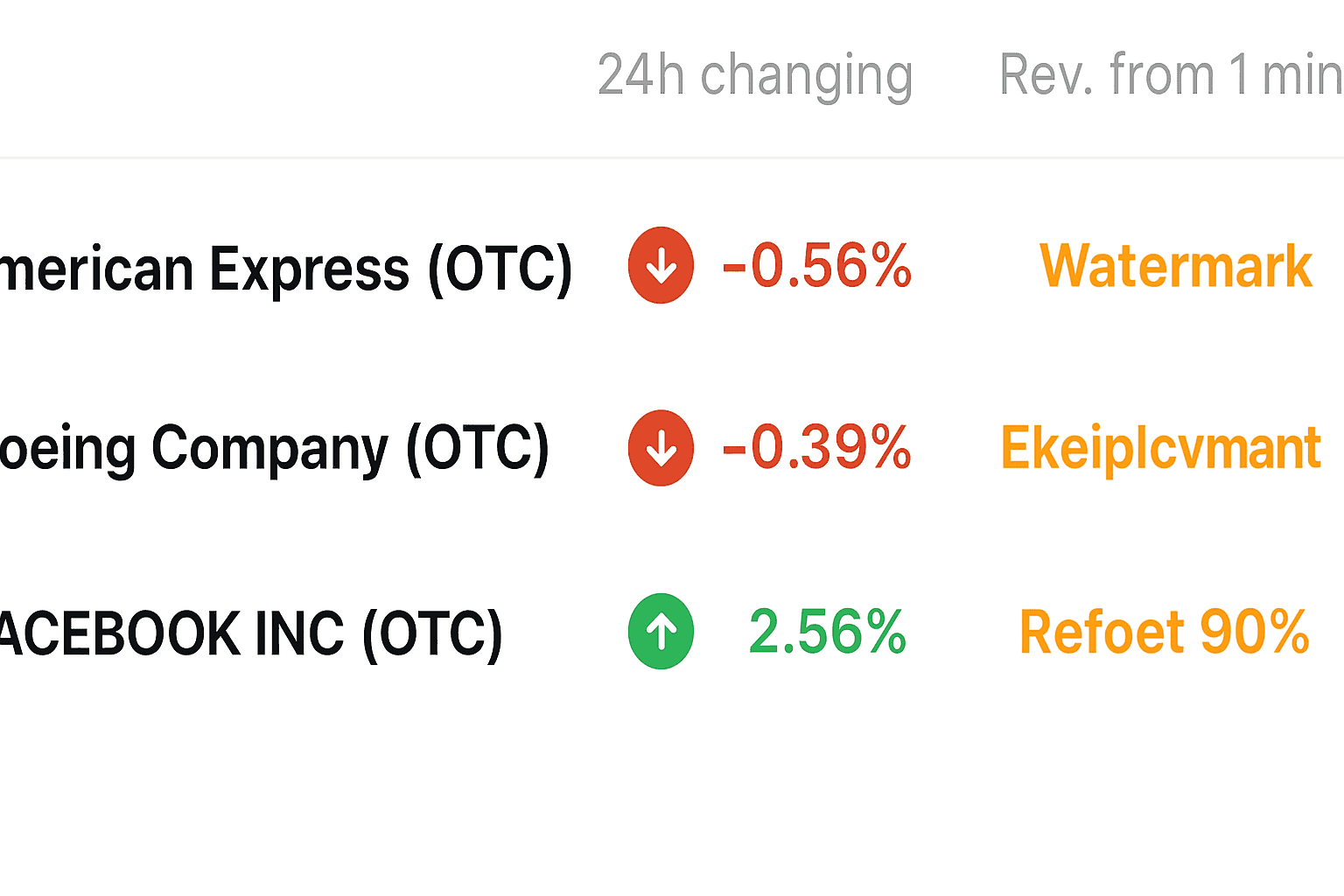Click the -0.56% change value
This screenshot has height=896, width=1344.
click(x=816, y=266)
